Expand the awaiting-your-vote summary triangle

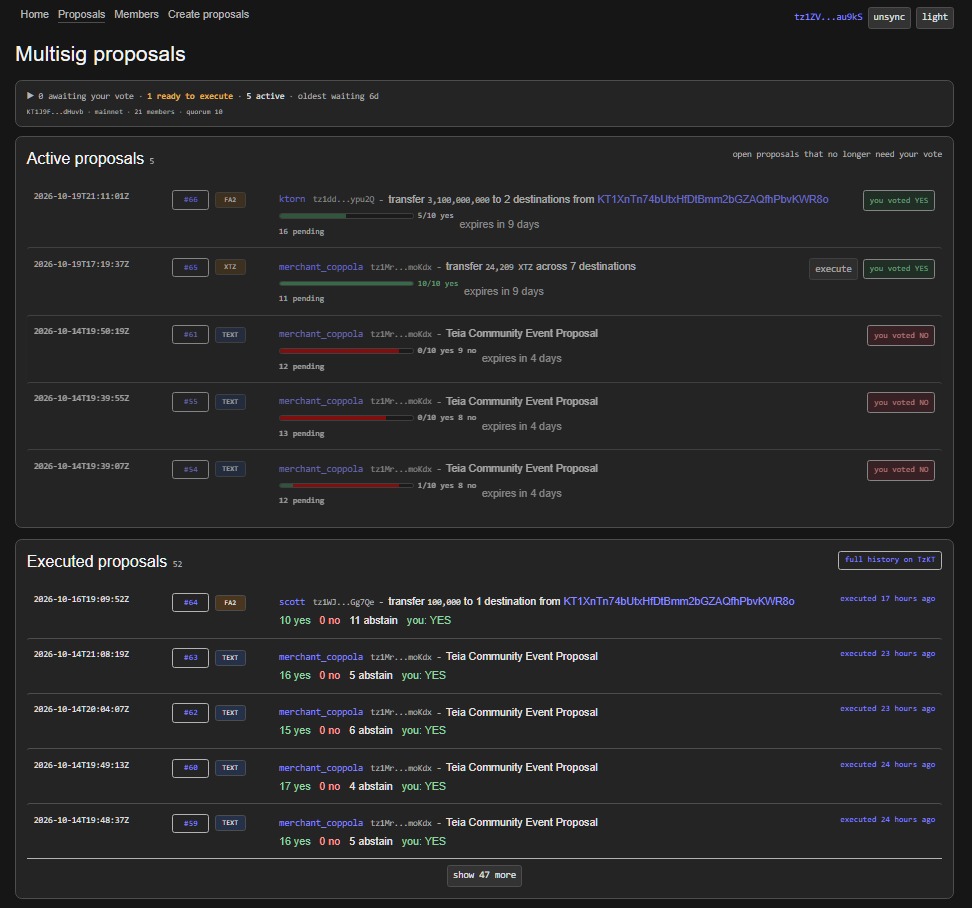point(30,96)
